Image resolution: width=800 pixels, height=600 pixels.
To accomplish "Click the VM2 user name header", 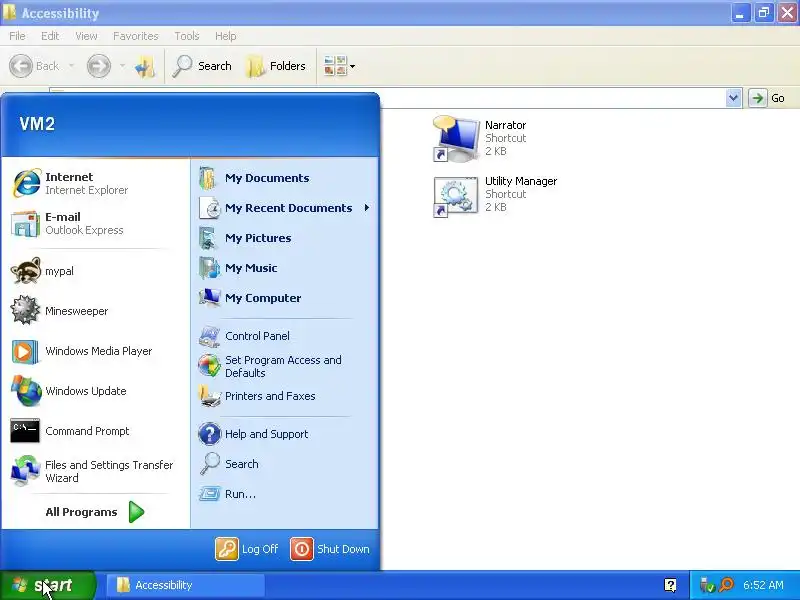I will pos(37,123).
